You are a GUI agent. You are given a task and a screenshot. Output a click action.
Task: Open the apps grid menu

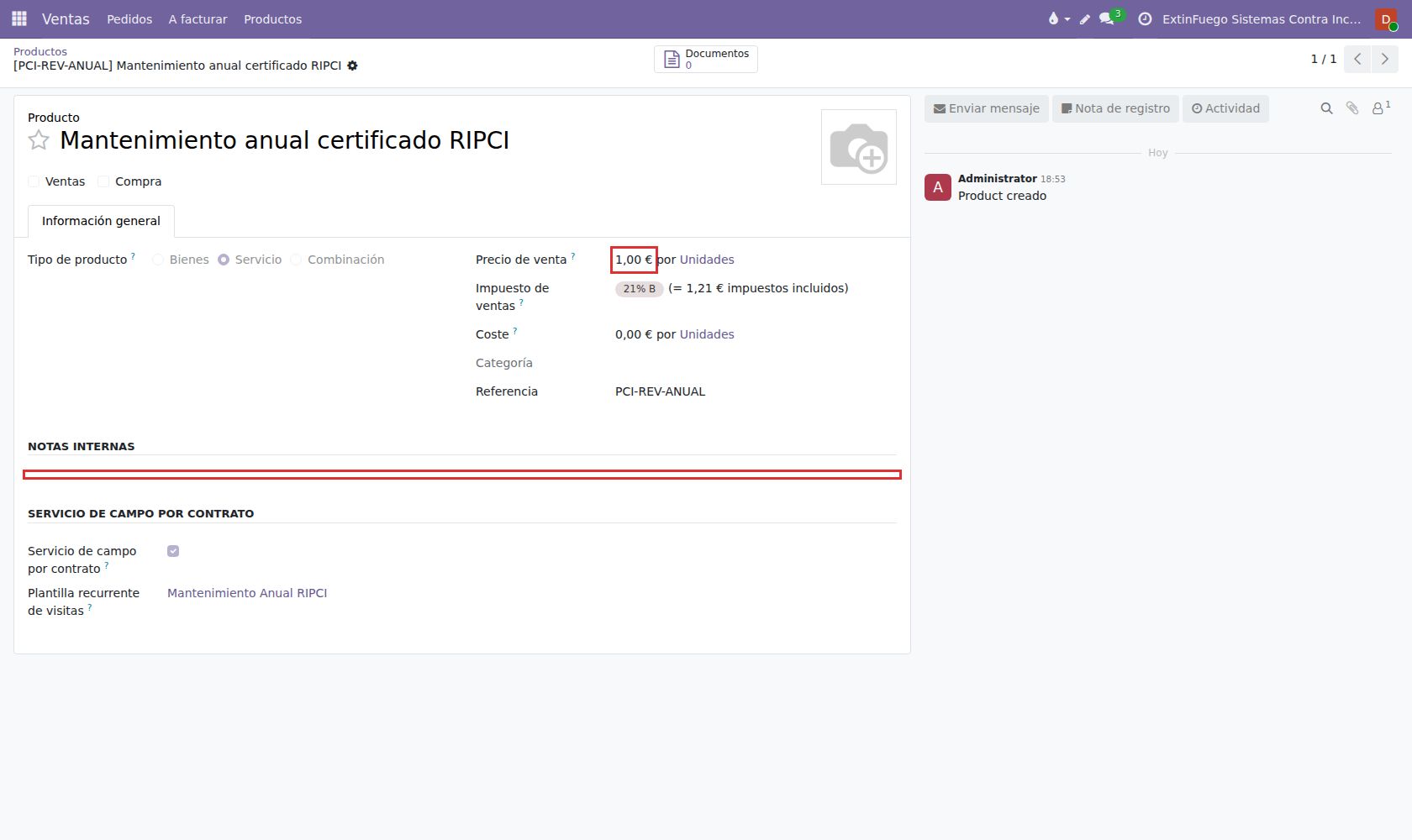19,18
